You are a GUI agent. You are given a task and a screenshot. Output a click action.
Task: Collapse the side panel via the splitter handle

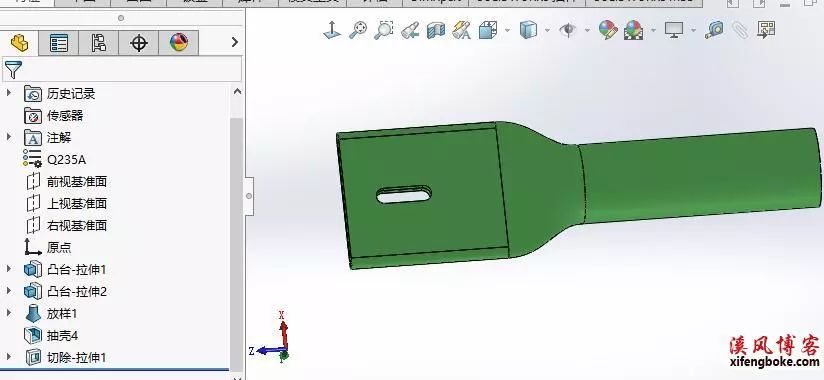pos(249,196)
